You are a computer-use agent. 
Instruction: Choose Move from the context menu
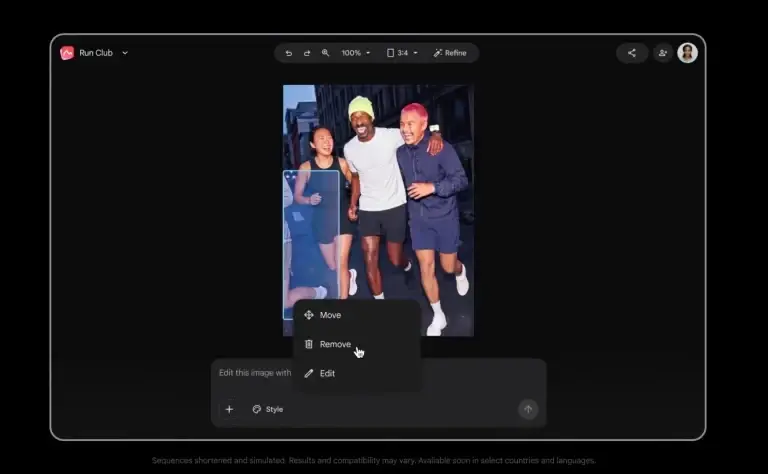[x=358, y=315]
